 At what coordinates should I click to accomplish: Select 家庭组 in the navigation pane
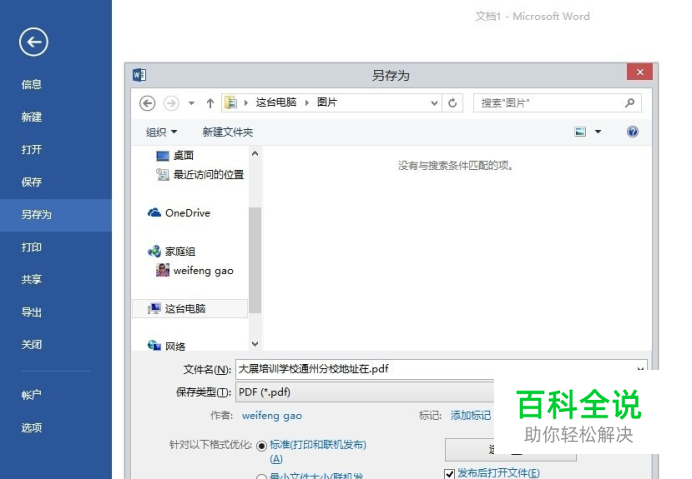(180, 252)
